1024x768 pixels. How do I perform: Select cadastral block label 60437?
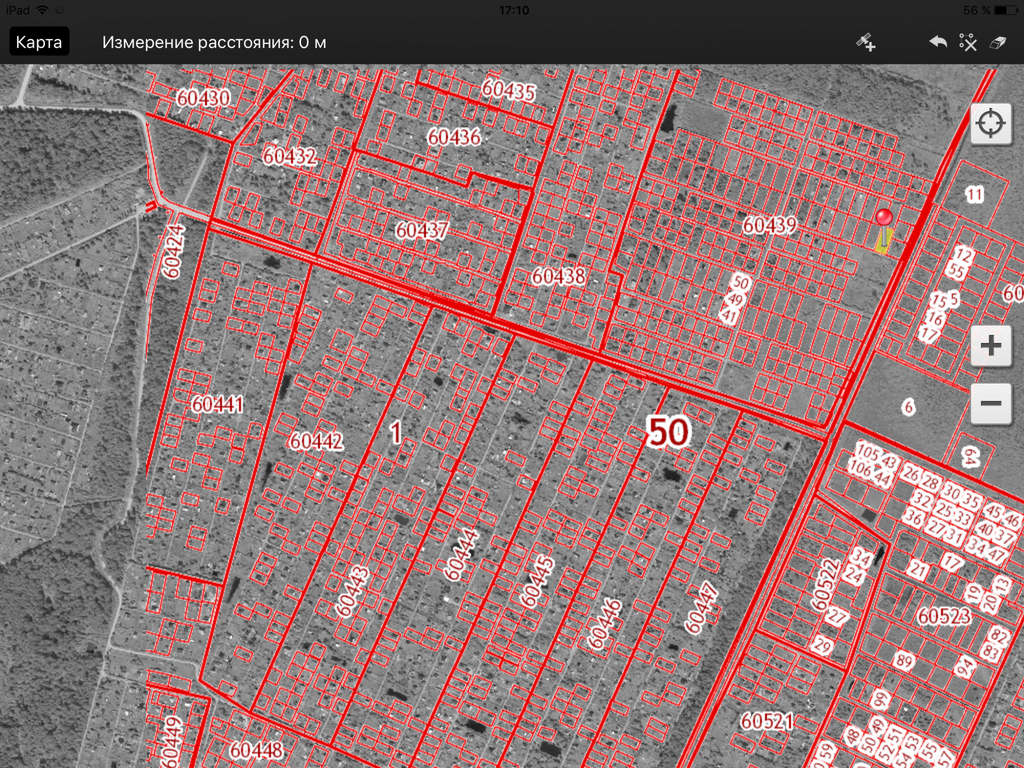pos(422,230)
